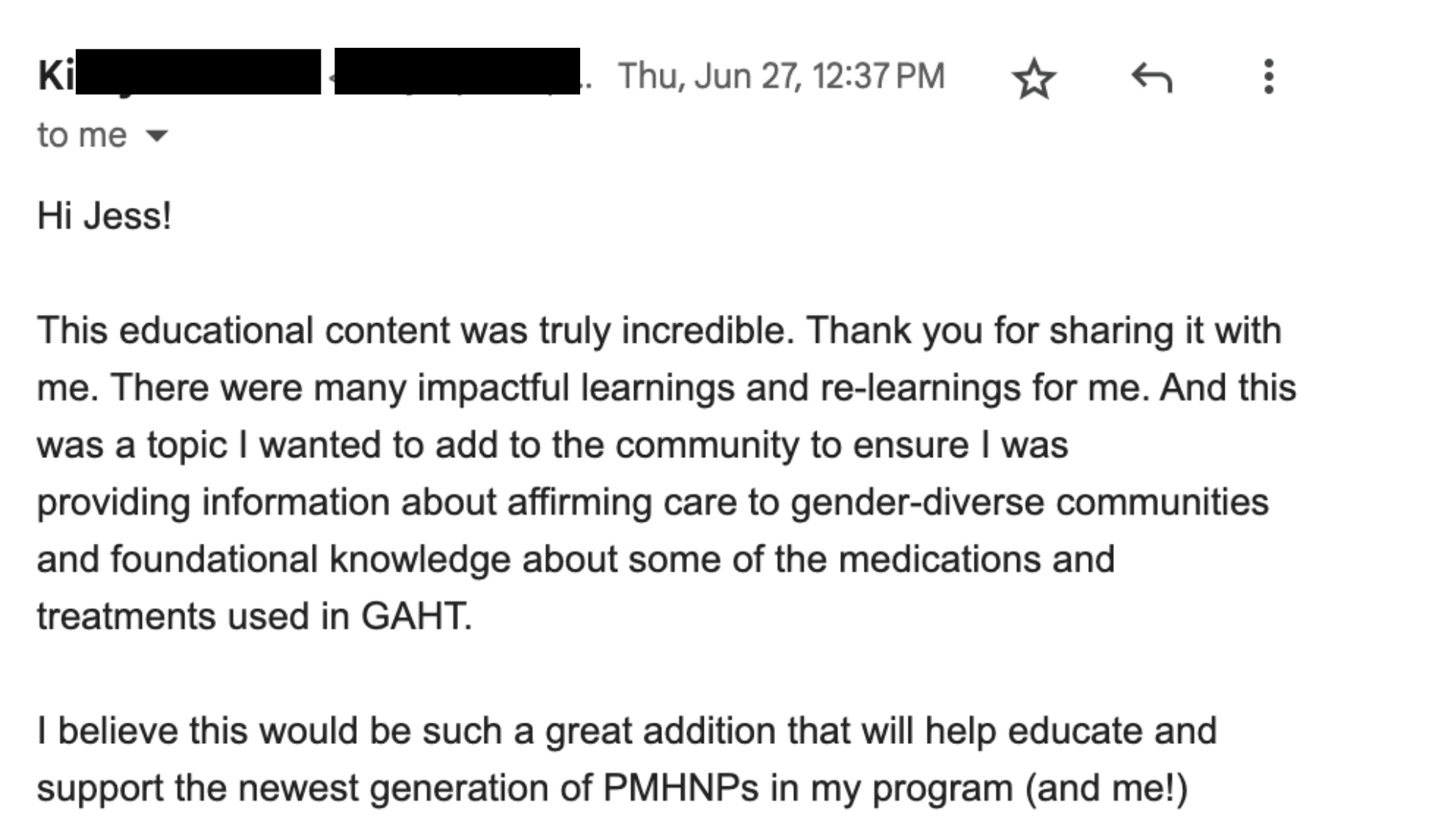The height and width of the screenshot is (819, 1456).
Task: Click 'This educational content' at paragraph start
Action: click(x=175, y=331)
